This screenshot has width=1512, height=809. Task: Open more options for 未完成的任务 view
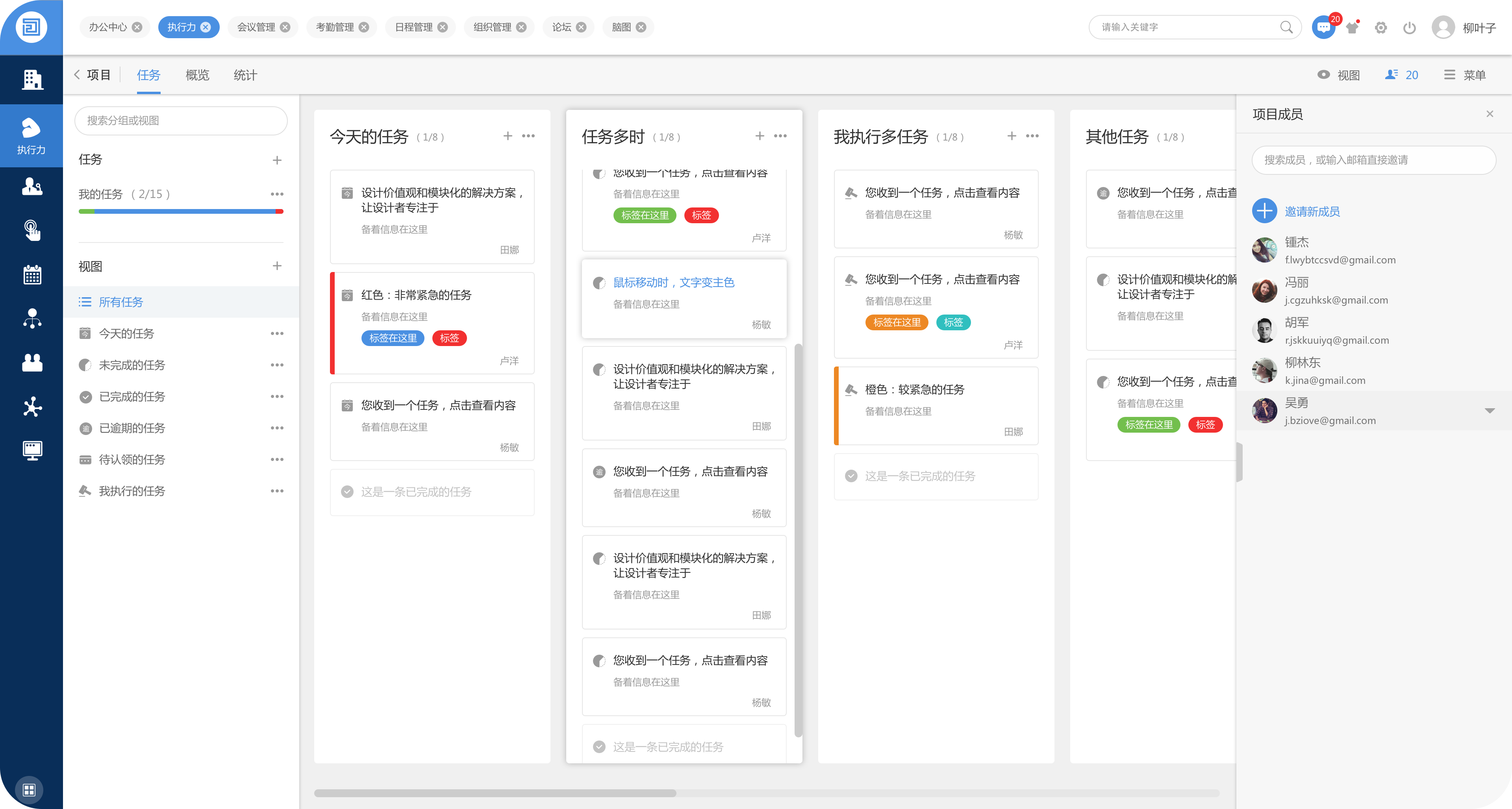[x=277, y=365]
